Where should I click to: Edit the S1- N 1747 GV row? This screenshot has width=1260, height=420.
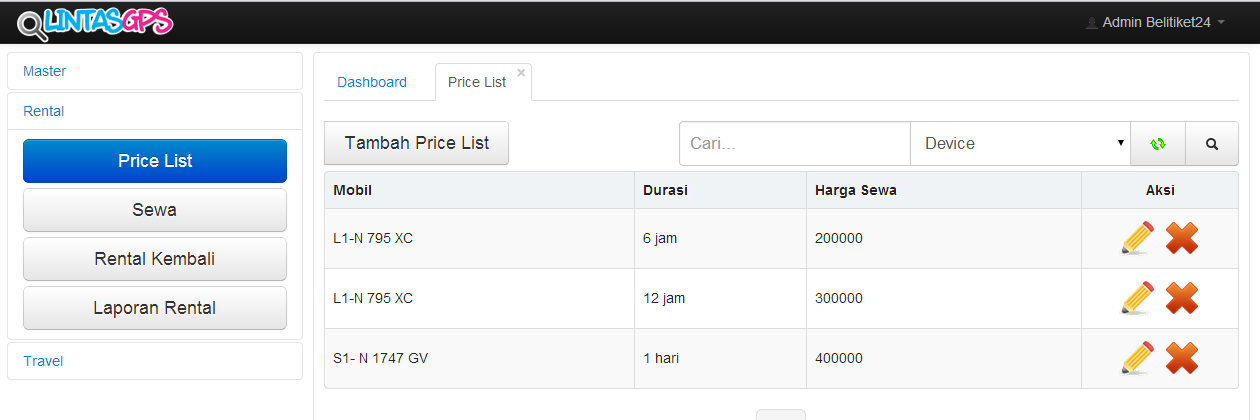(x=1138, y=358)
